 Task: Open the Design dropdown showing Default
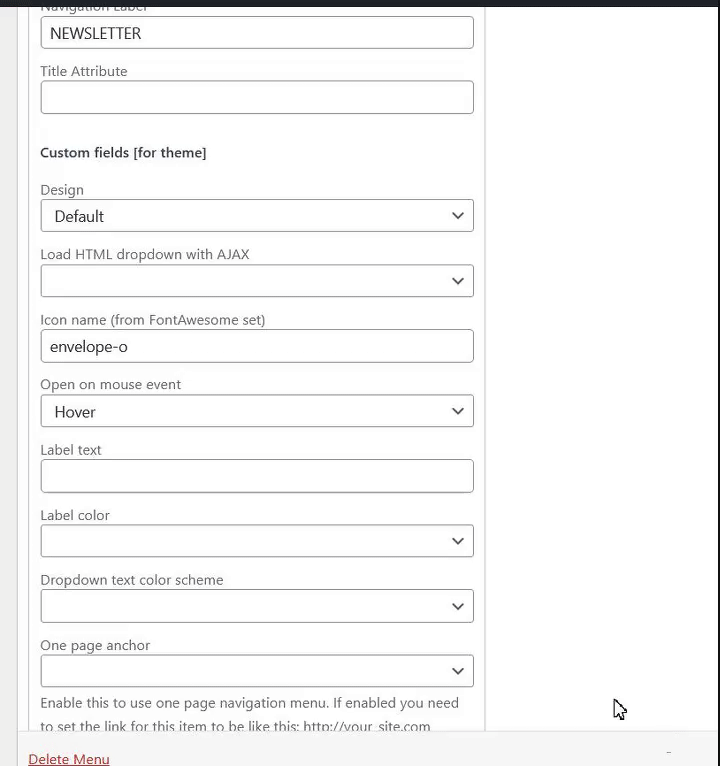coord(256,216)
